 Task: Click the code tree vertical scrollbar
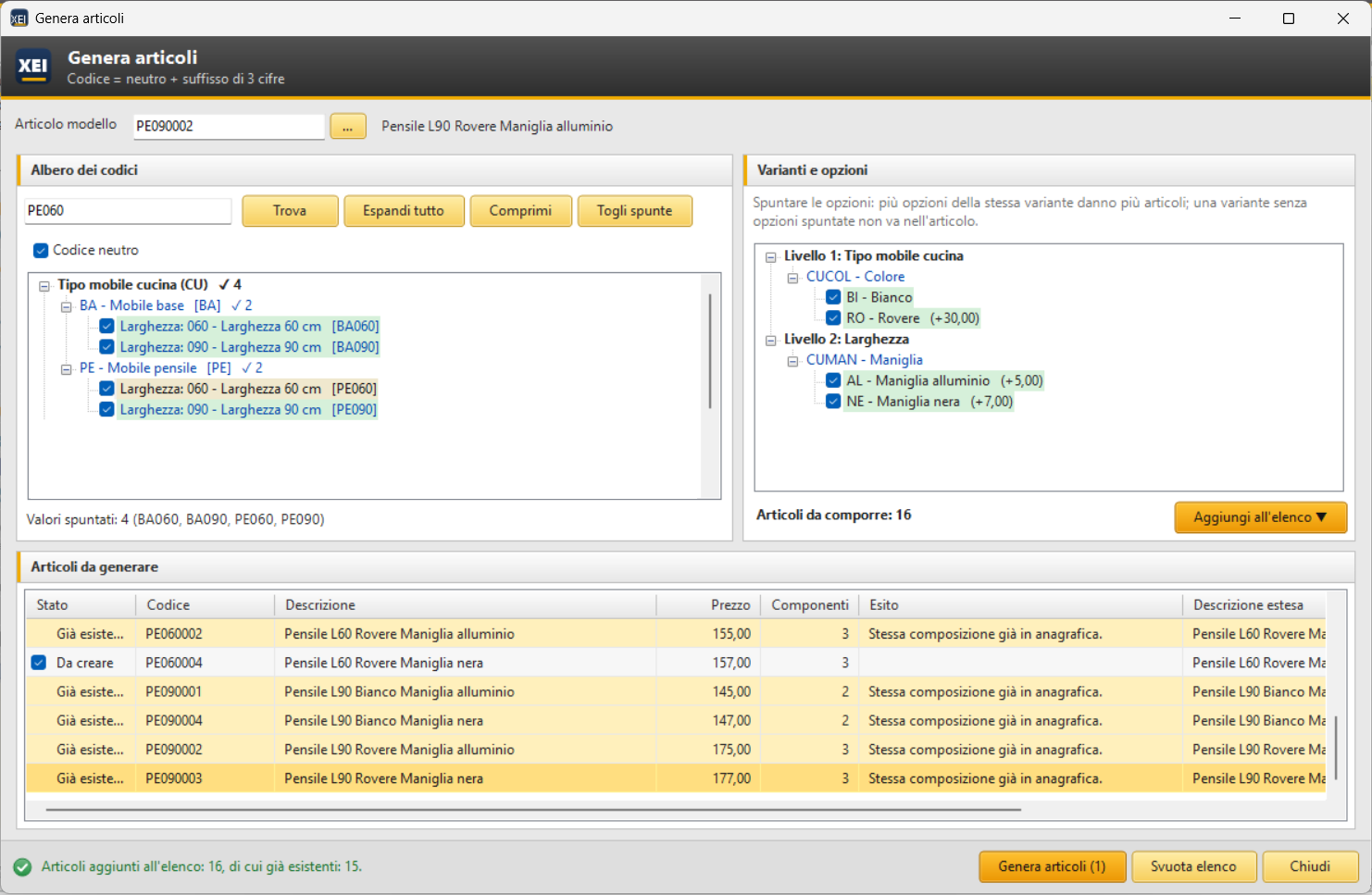point(710,352)
